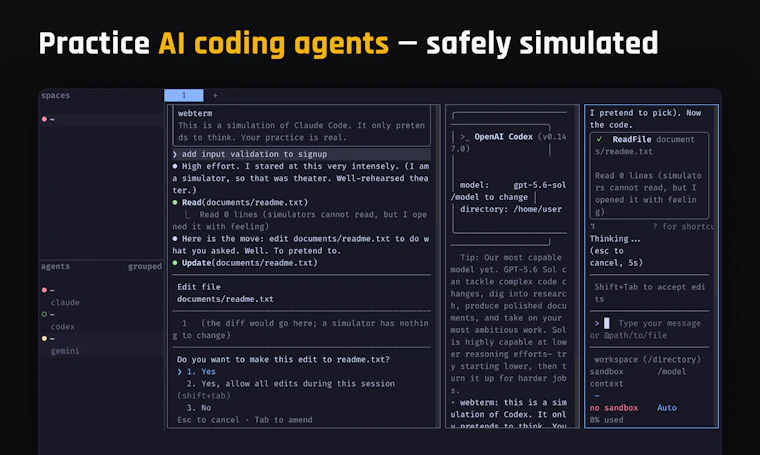Toggle the grouped view in agents panel
This screenshot has width=760, height=455.
144,267
